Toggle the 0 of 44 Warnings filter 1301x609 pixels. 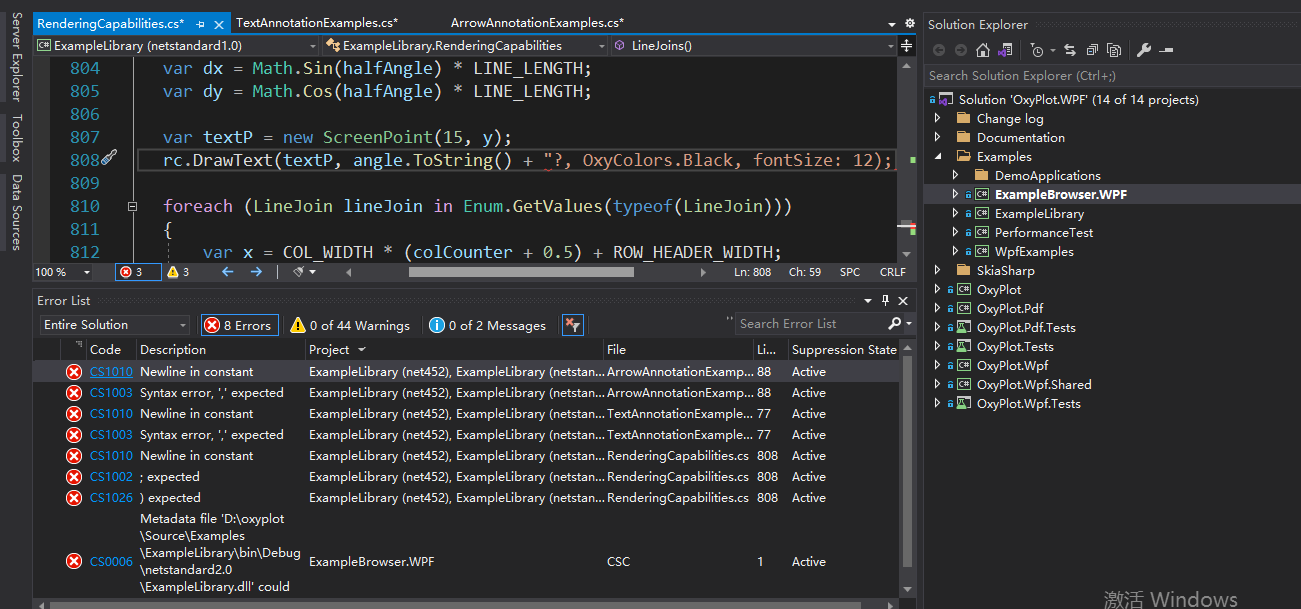[351, 325]
